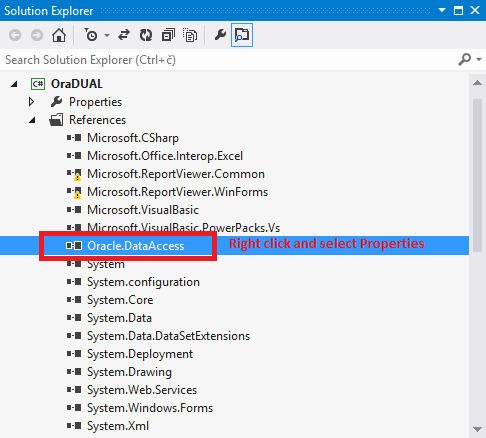
Task: Go to Home view in Solution Explorer
Action: [x=59, y=35]
